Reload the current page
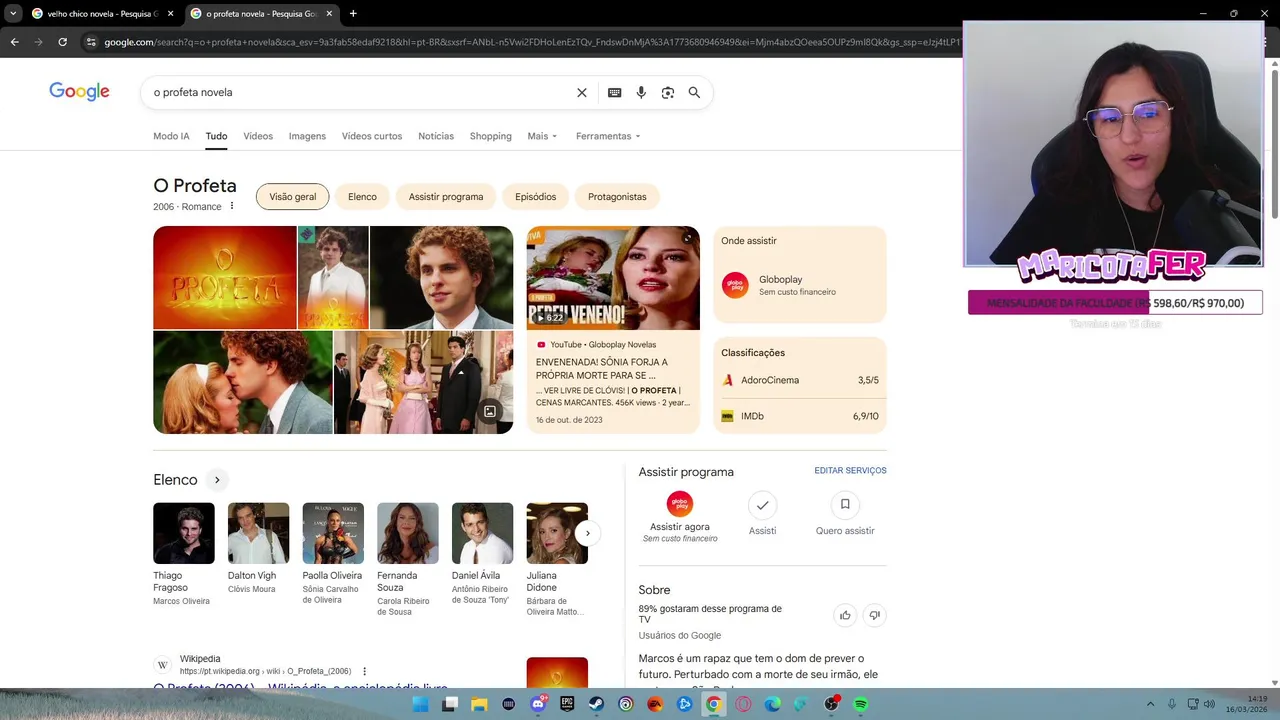The height and width of the screenshot is (720, 1280). [x=62, y=42]
